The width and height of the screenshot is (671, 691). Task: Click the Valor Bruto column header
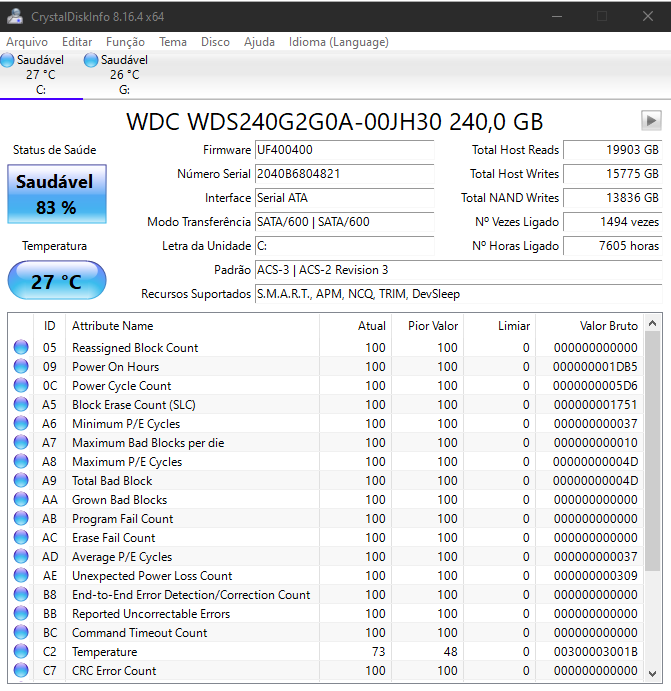[589, 326]
